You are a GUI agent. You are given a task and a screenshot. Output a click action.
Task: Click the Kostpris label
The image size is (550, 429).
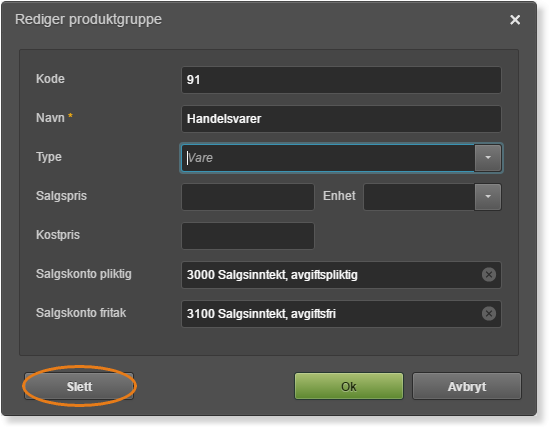[x=58, y=235]
